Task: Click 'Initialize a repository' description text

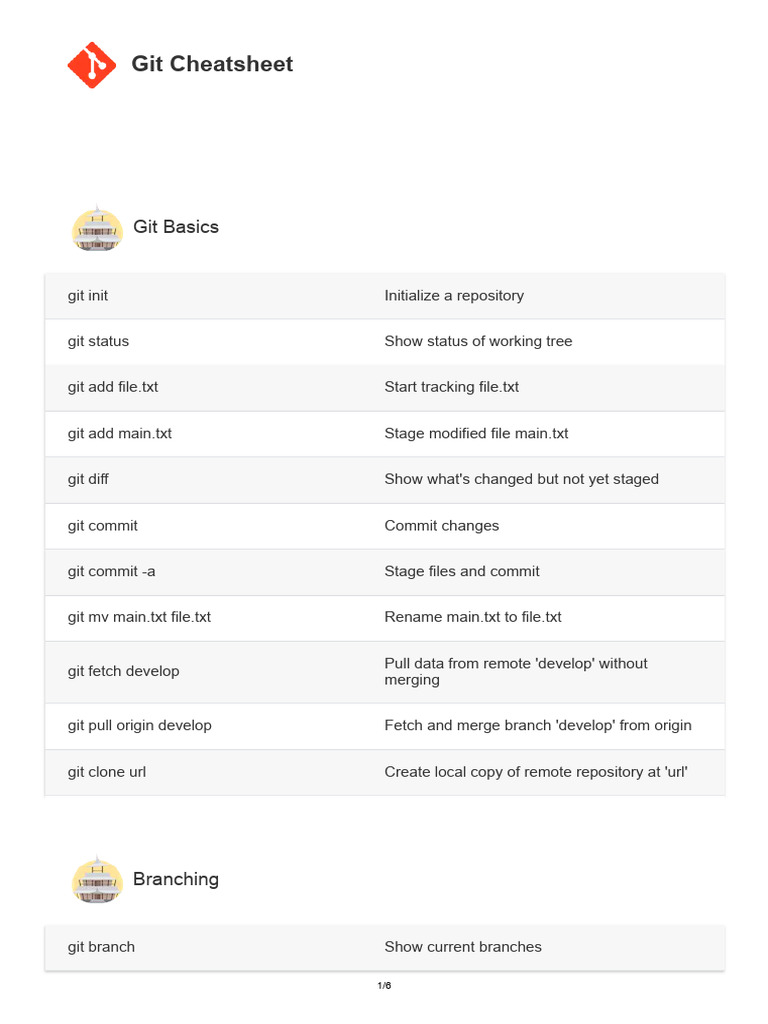Action: [454, 296]
